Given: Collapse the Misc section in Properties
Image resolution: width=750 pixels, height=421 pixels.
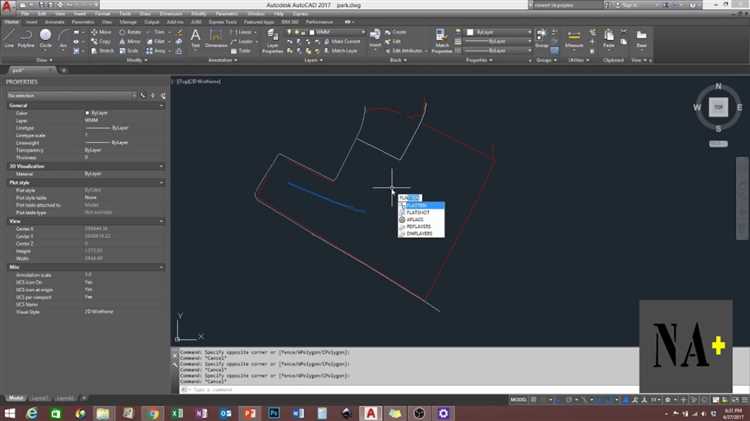Looking at the screenshot, I should [x=161, y=267].
